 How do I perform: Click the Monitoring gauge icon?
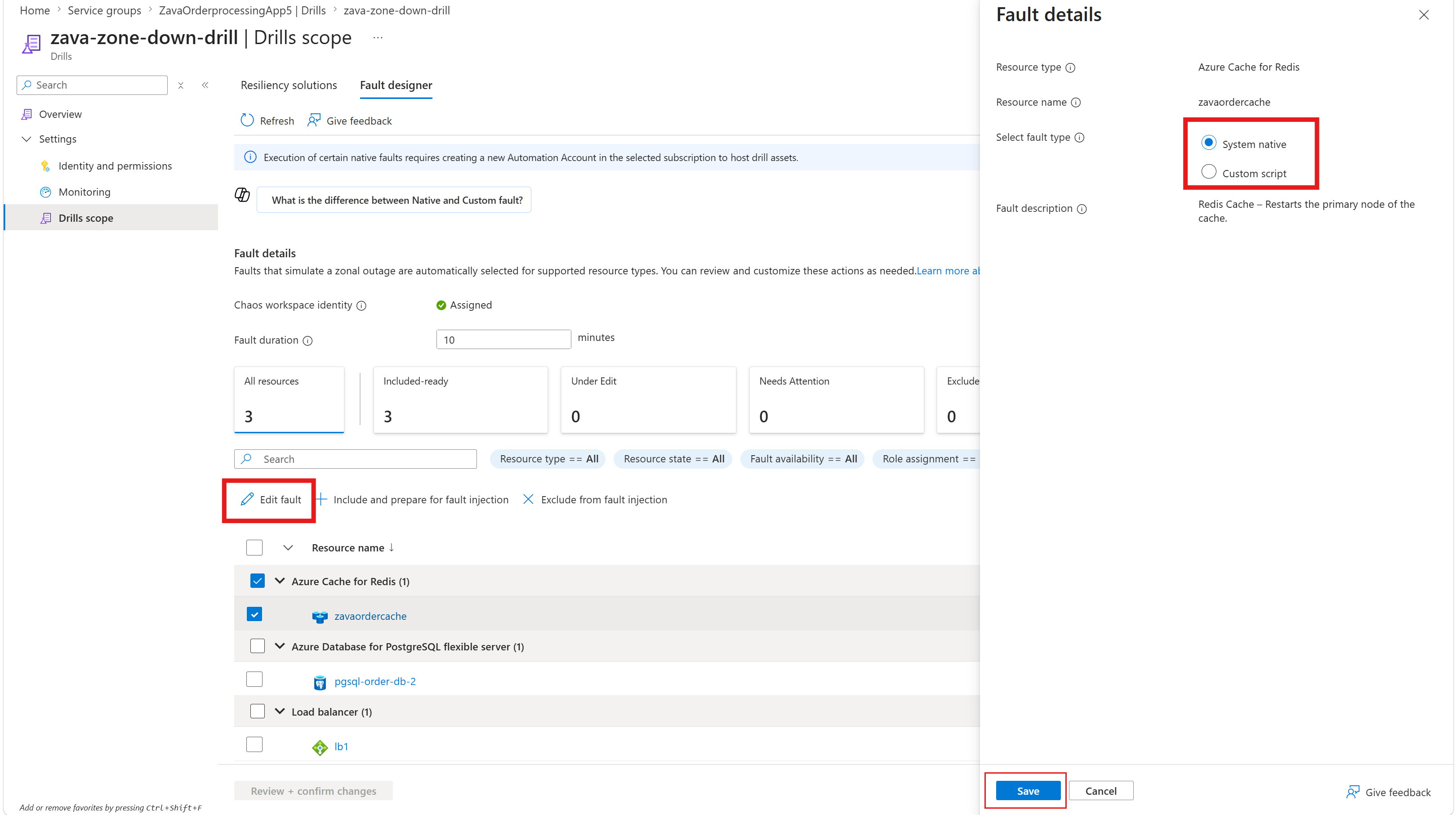point(45,193)
